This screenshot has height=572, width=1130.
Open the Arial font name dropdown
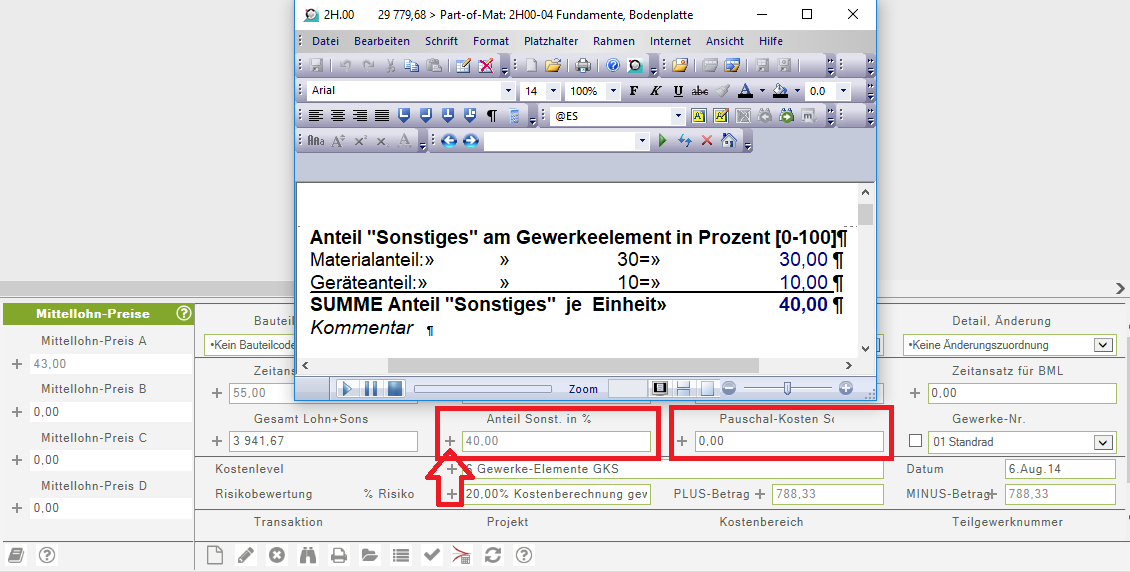(507, 91)
